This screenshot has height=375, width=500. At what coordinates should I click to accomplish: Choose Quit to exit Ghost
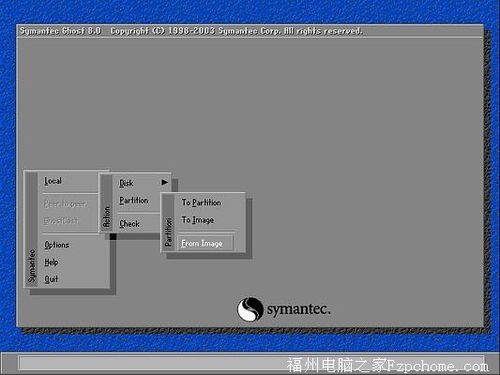click(51, 279)
